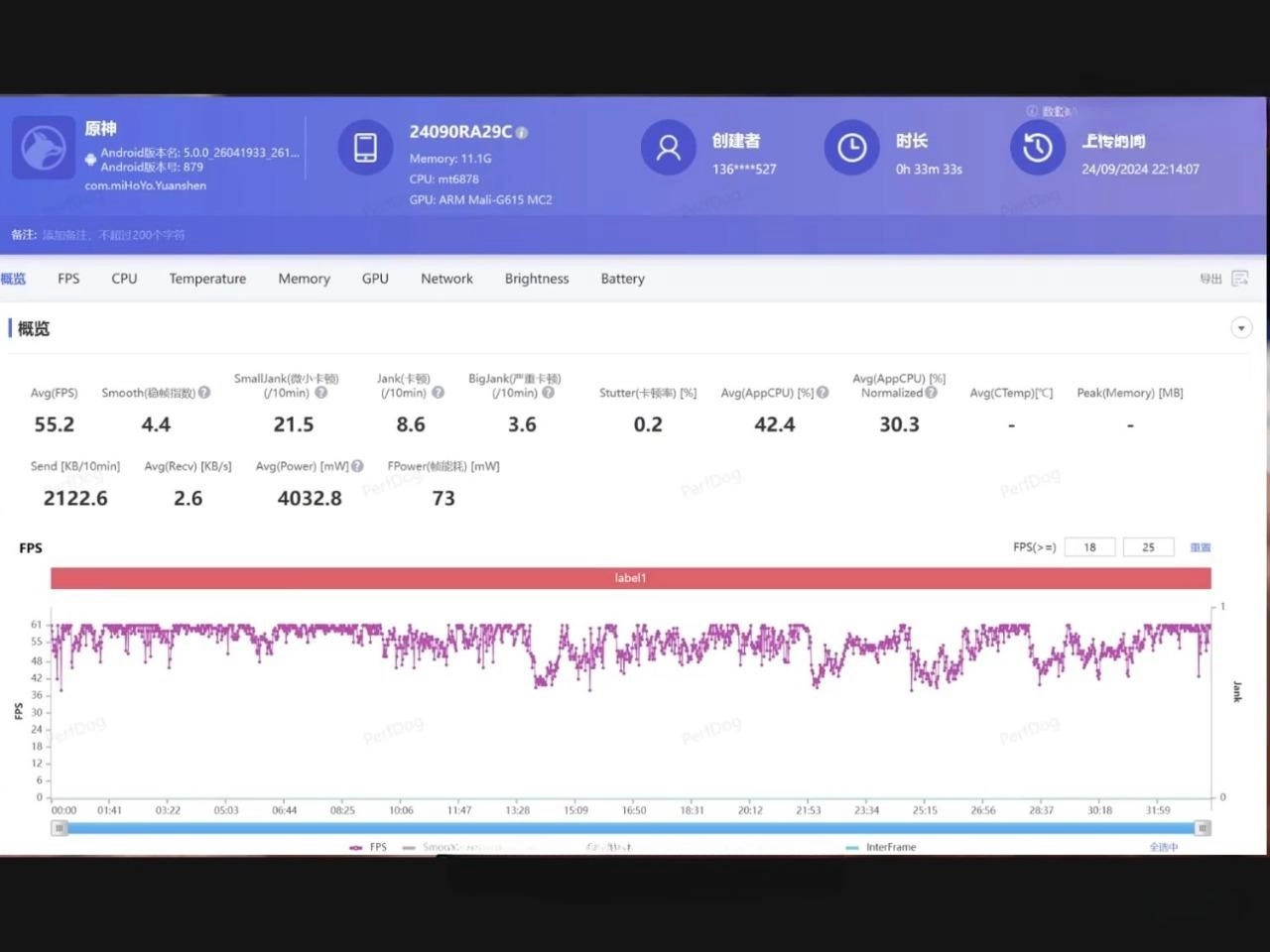This screenshot has width=1270, height=952.
Task: Click the duration clock icon
Action: (851, 148)
